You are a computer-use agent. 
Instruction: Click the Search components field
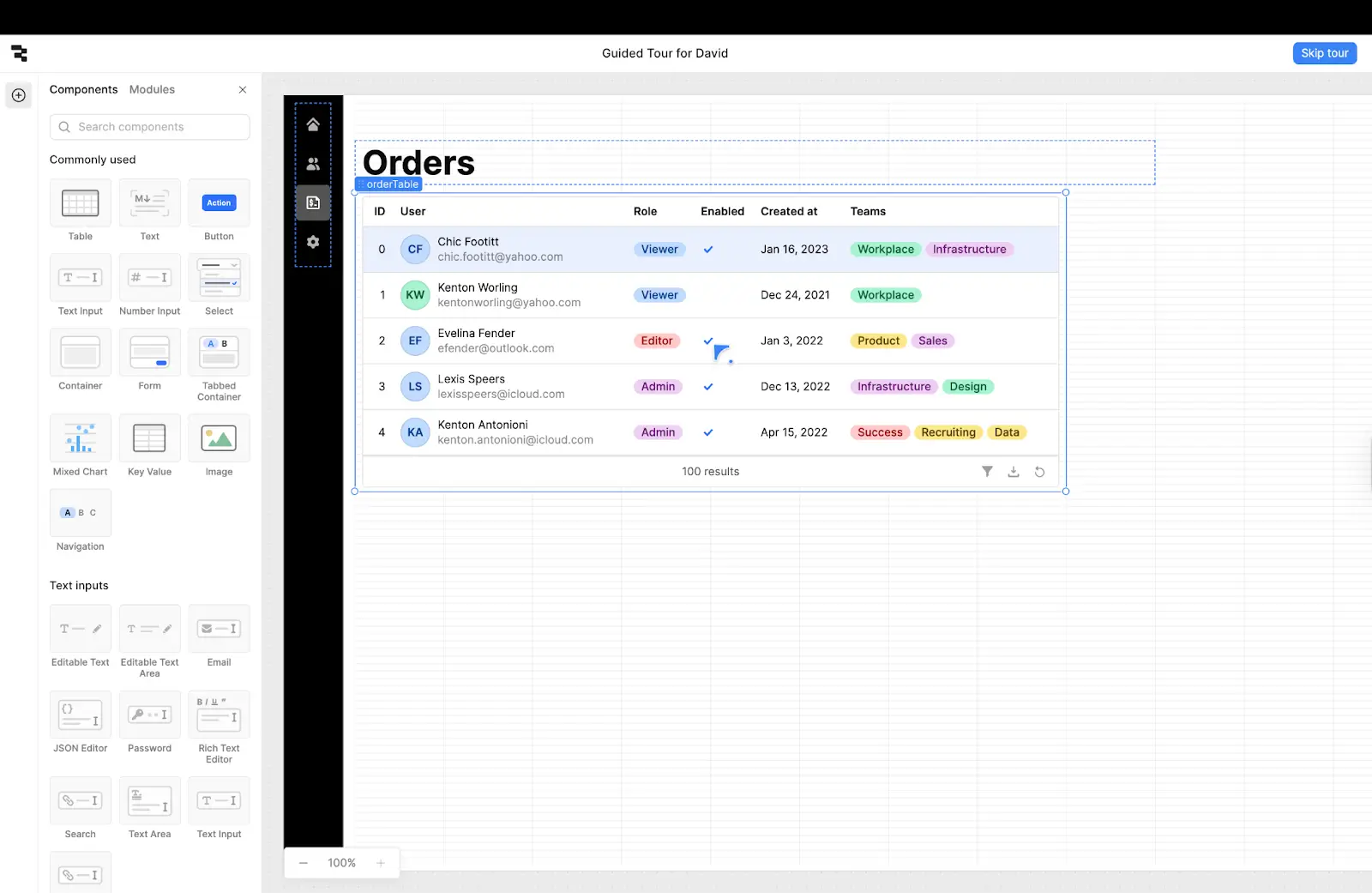(x=149, y=126)
